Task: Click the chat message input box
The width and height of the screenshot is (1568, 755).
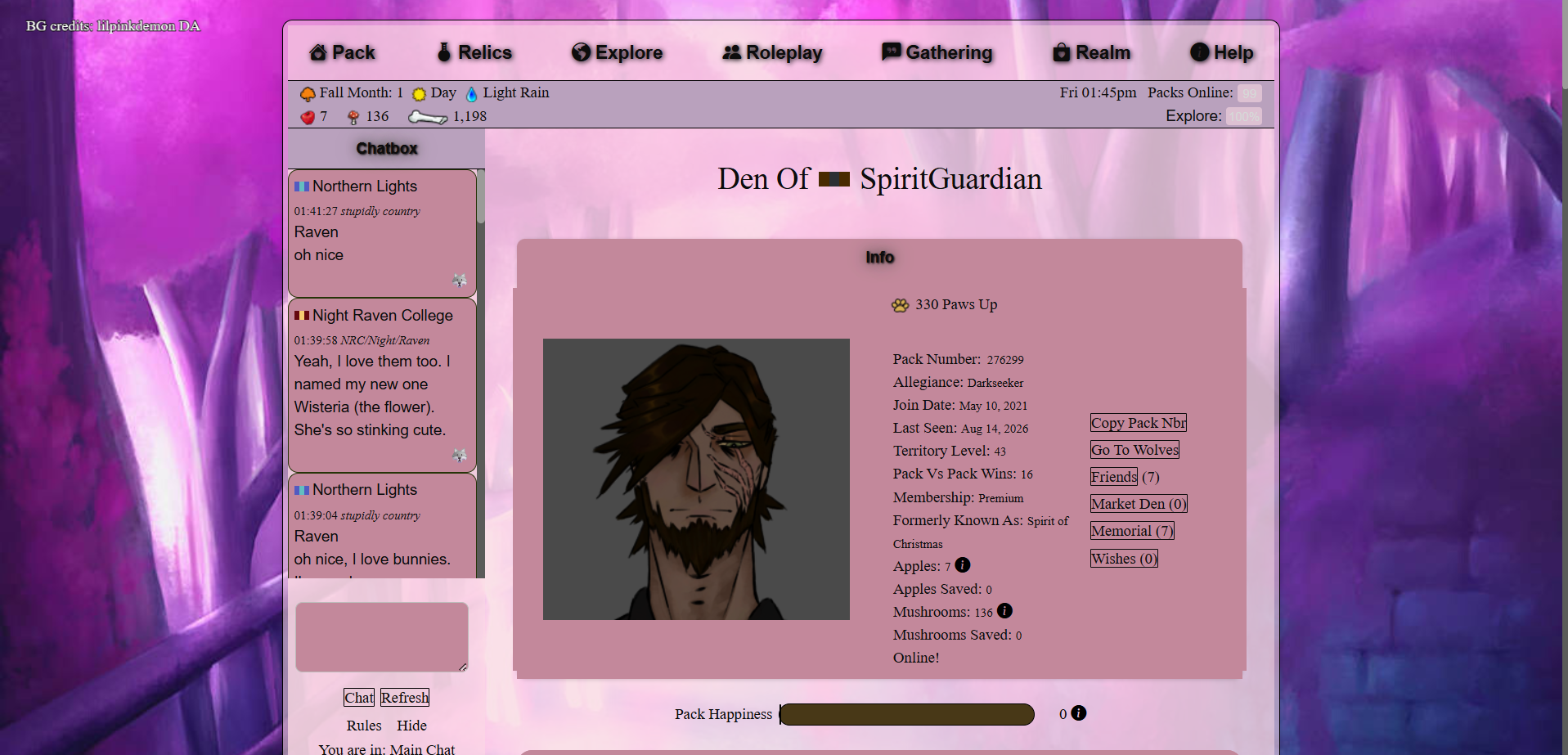Action: 382,637
